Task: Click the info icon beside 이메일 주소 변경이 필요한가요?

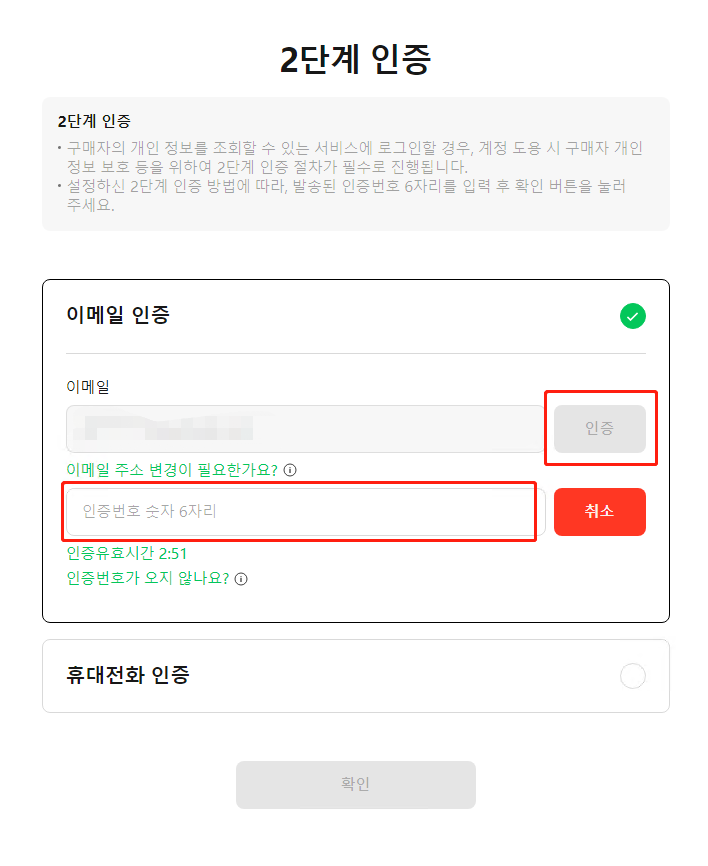Action: click(289, 468)
